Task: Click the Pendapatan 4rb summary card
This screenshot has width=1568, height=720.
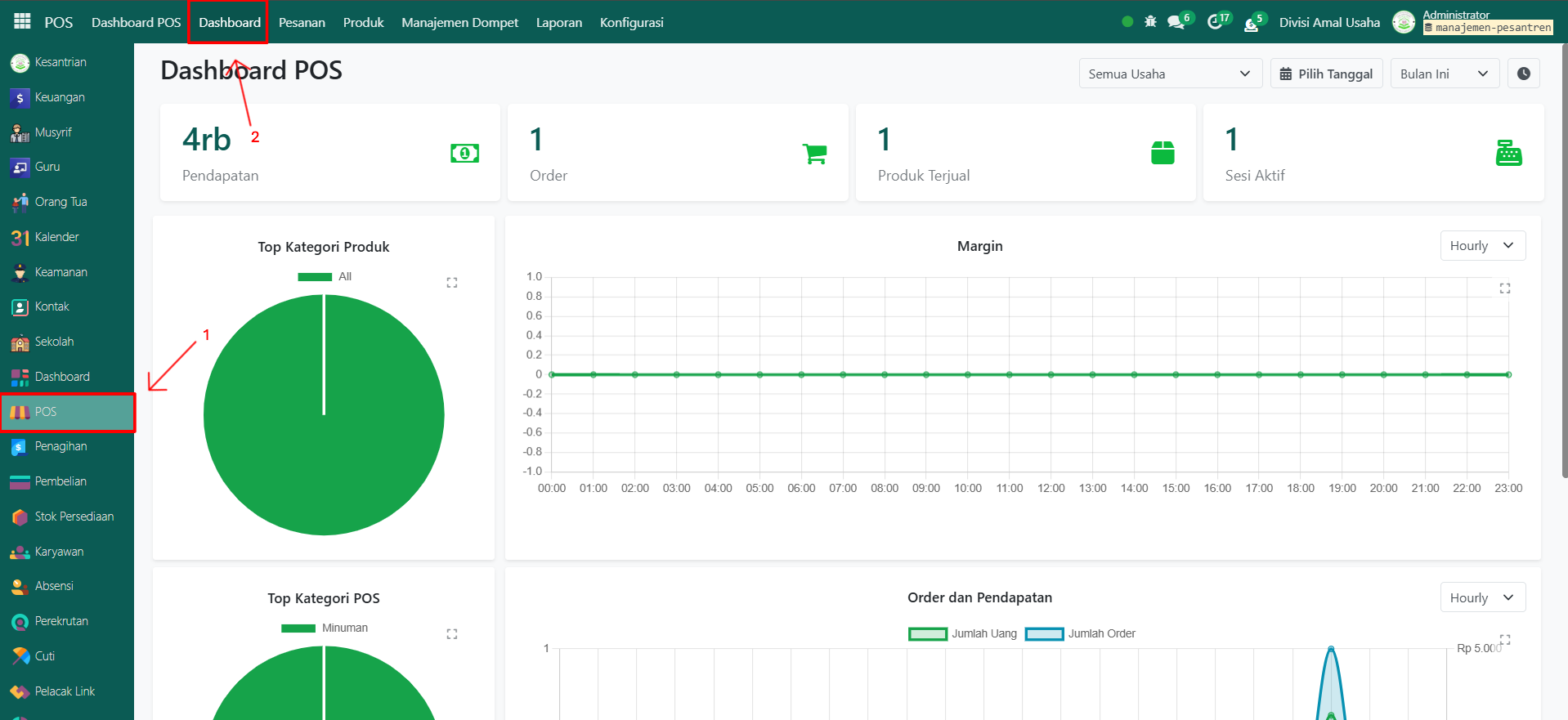Action: point(329,153)
